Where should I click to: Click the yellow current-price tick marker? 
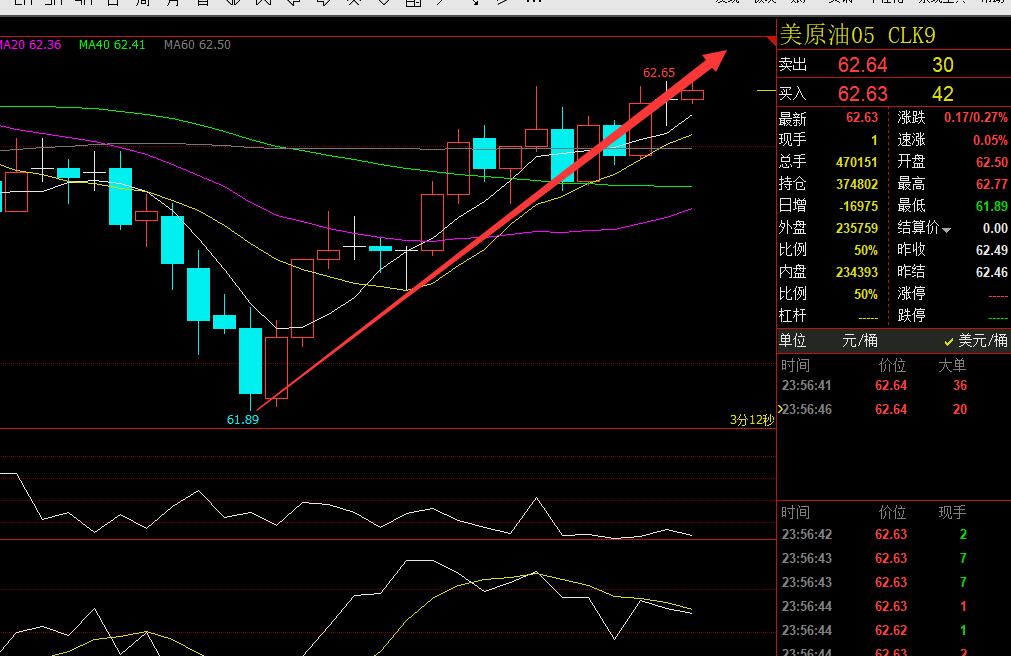pyautogui.click(x=766, y=91)
